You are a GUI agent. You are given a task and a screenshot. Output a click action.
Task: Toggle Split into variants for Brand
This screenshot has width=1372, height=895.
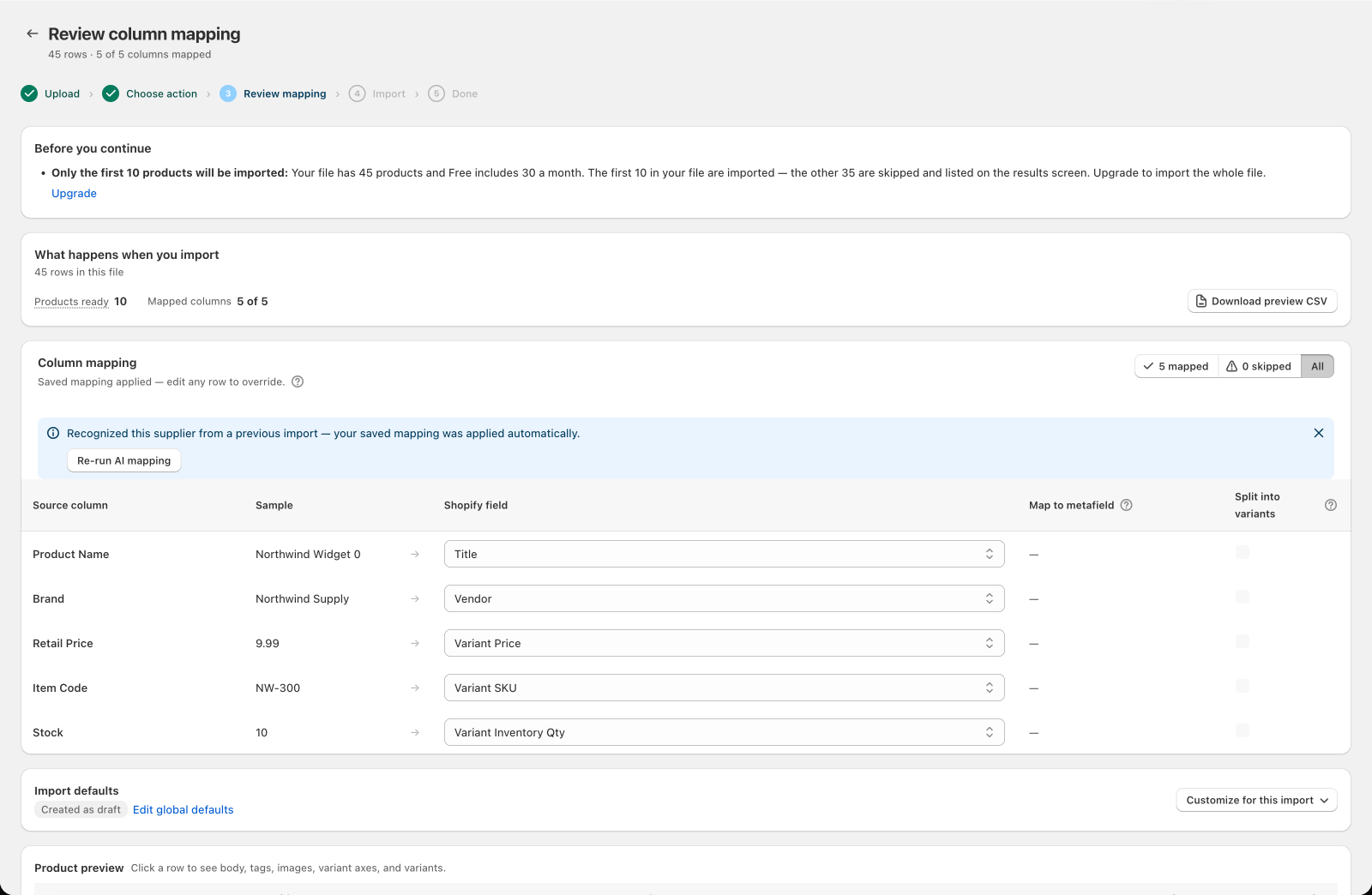tap(1243, 597)
